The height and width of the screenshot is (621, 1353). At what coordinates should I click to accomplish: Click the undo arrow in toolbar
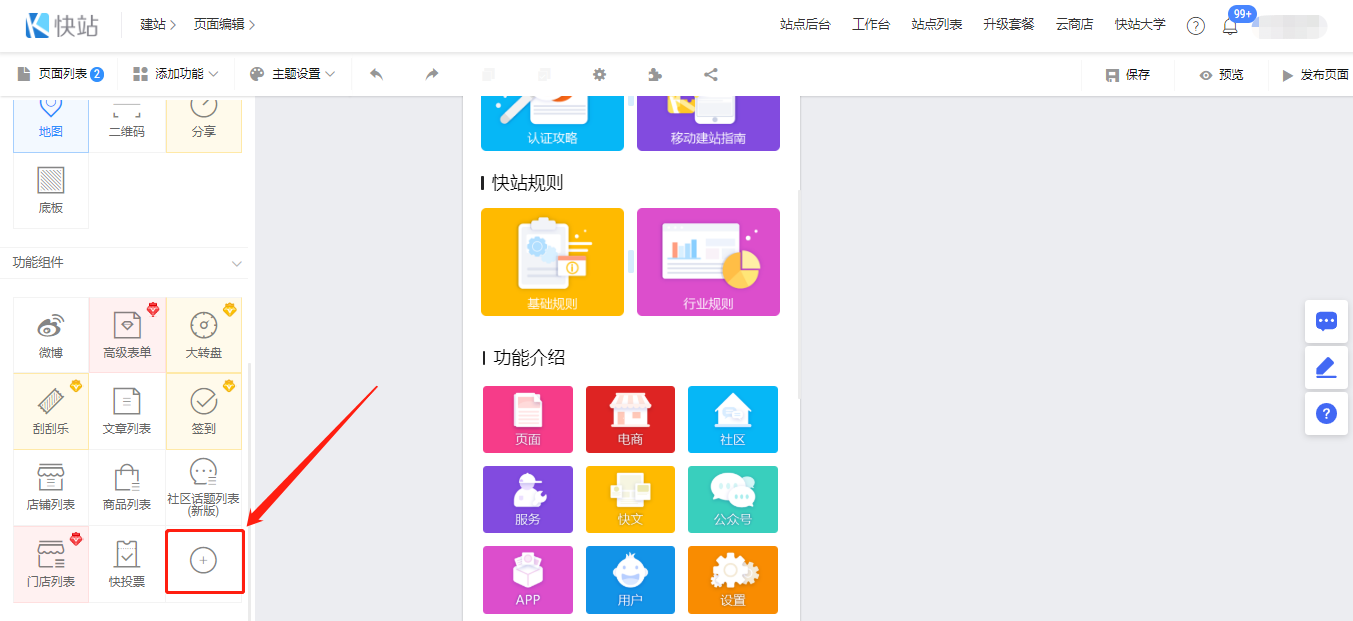pos(377,74)
